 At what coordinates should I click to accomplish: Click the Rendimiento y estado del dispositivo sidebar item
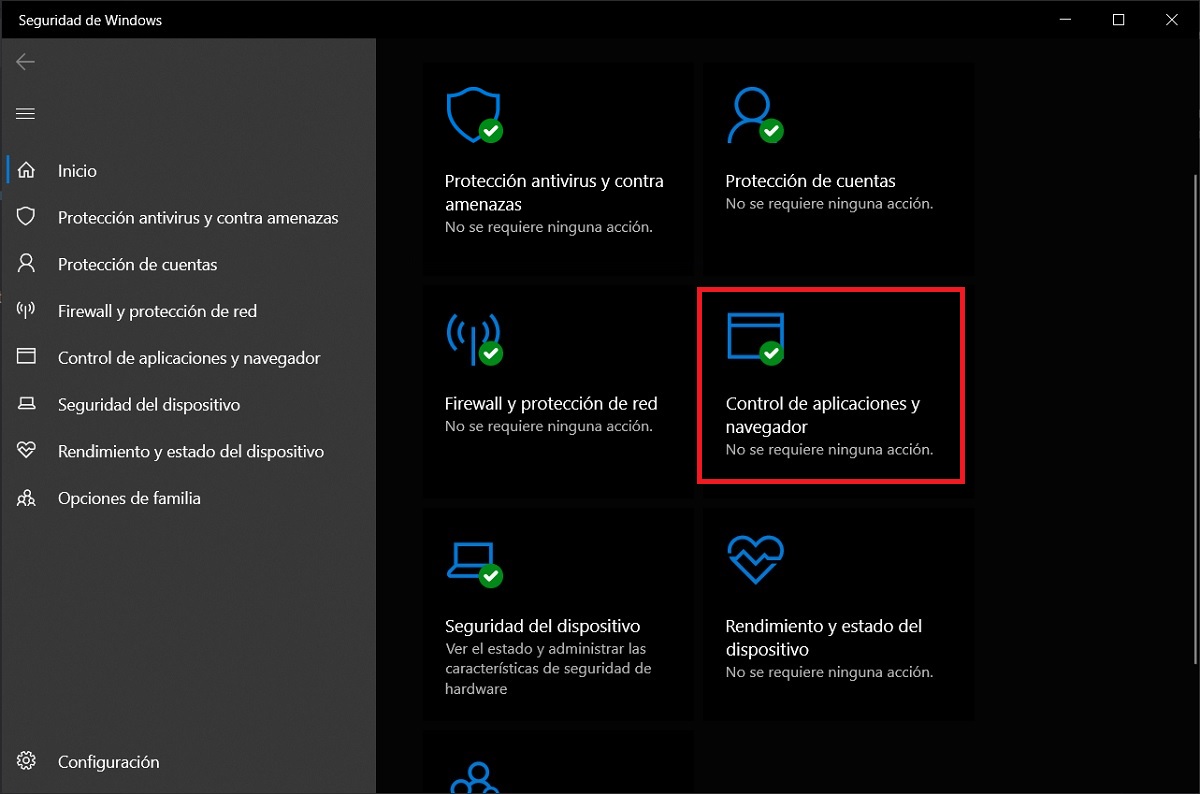coord(190,452)
